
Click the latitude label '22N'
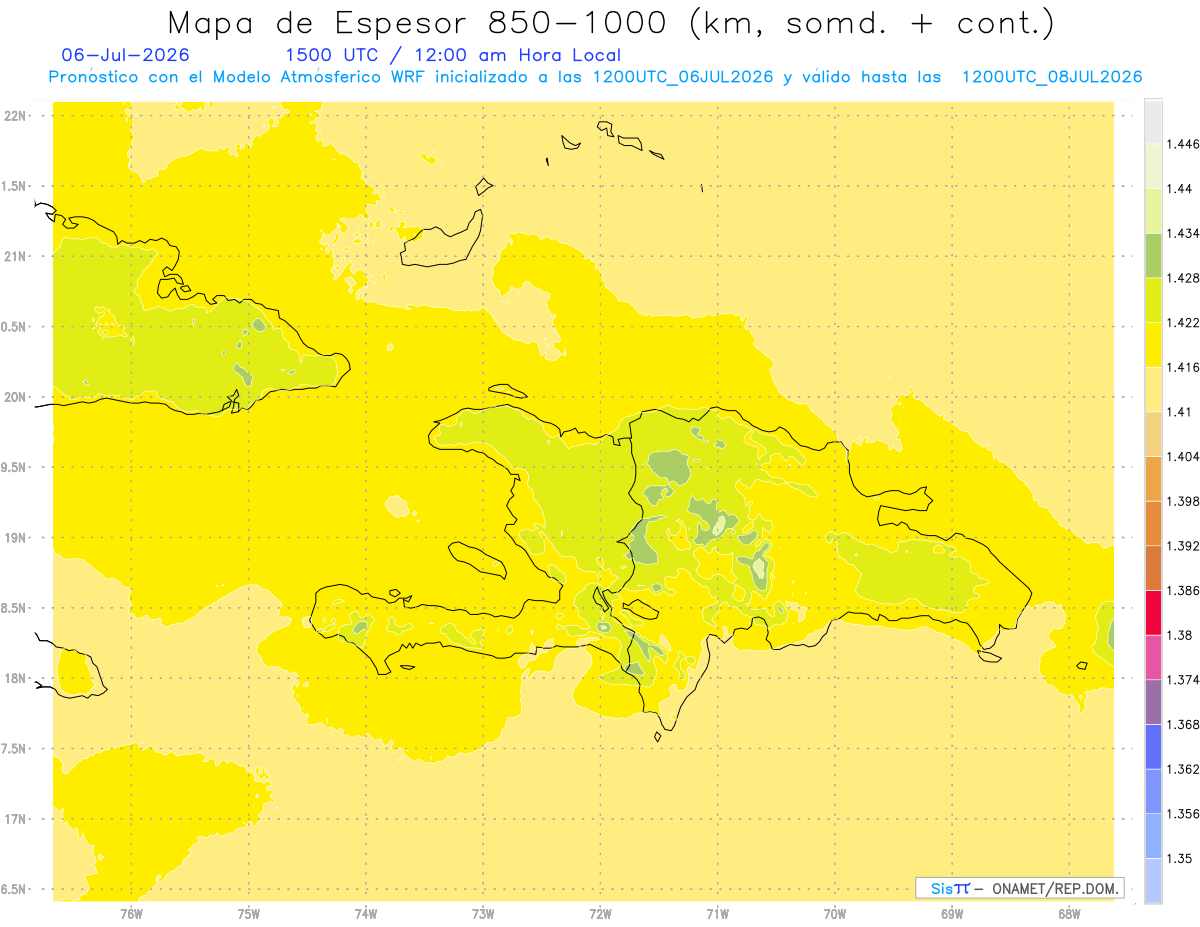[15, 116]
